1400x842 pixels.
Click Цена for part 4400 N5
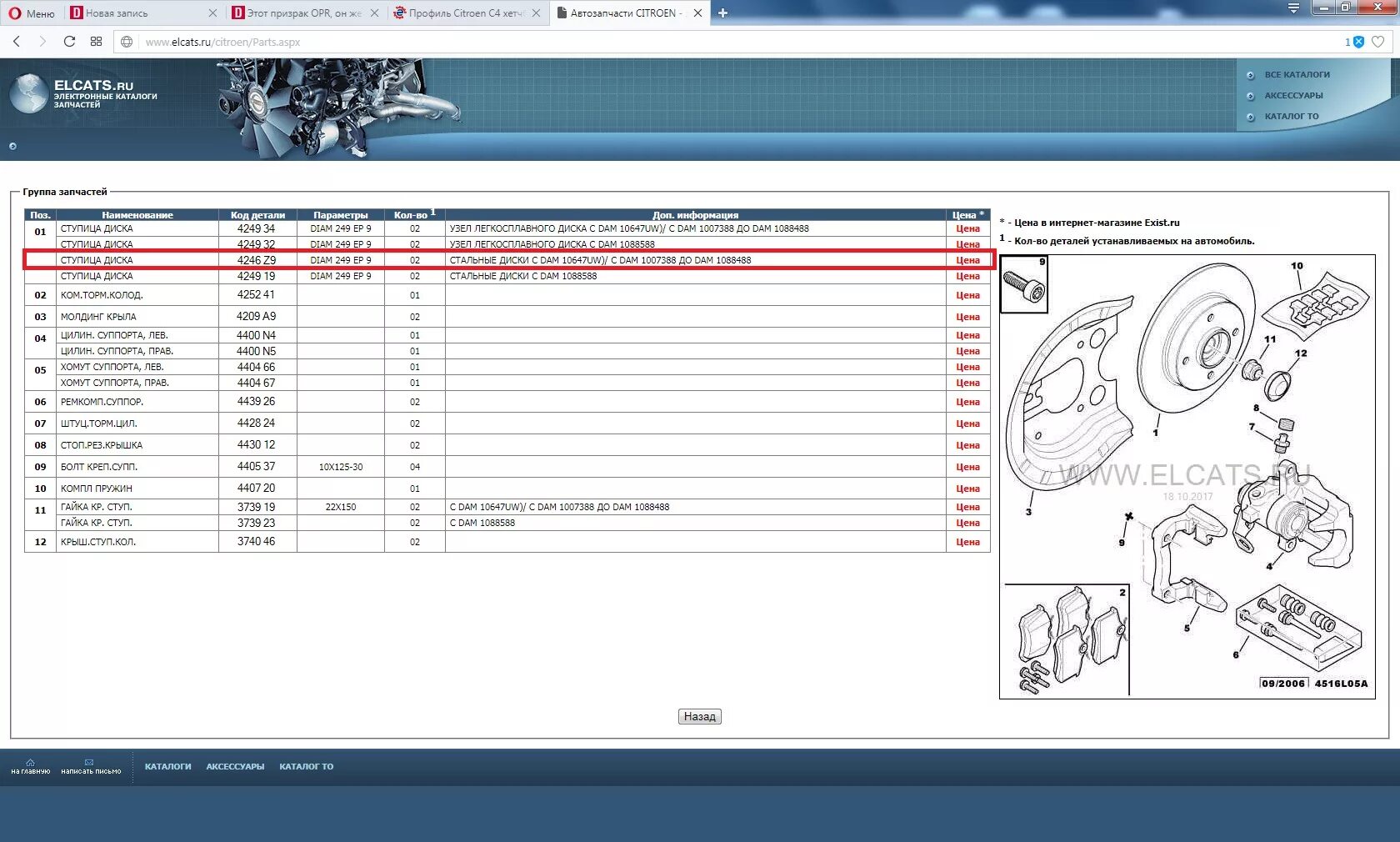click(x=967, y=351)
